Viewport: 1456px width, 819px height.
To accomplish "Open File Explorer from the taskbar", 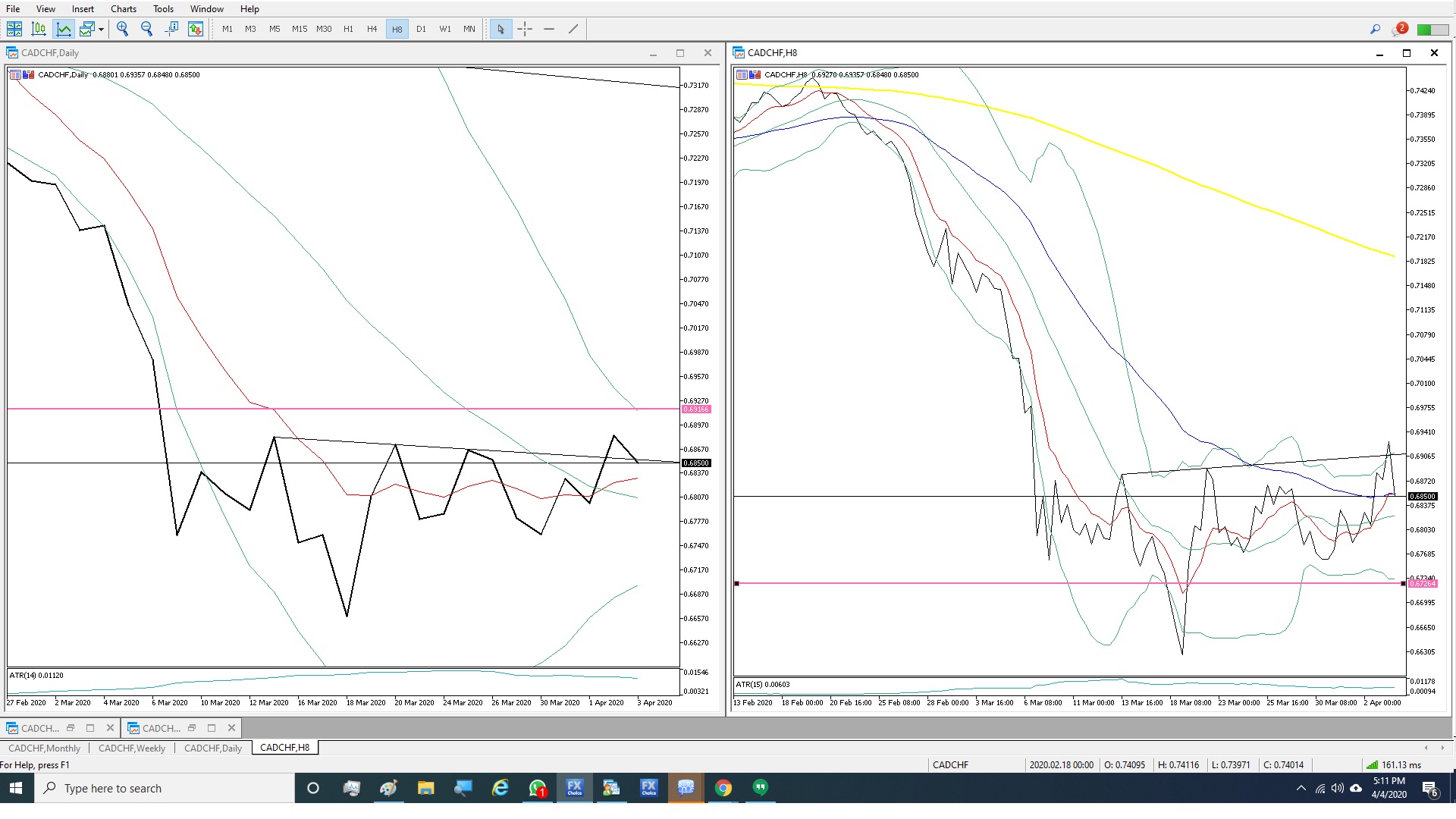I will 425,789.
